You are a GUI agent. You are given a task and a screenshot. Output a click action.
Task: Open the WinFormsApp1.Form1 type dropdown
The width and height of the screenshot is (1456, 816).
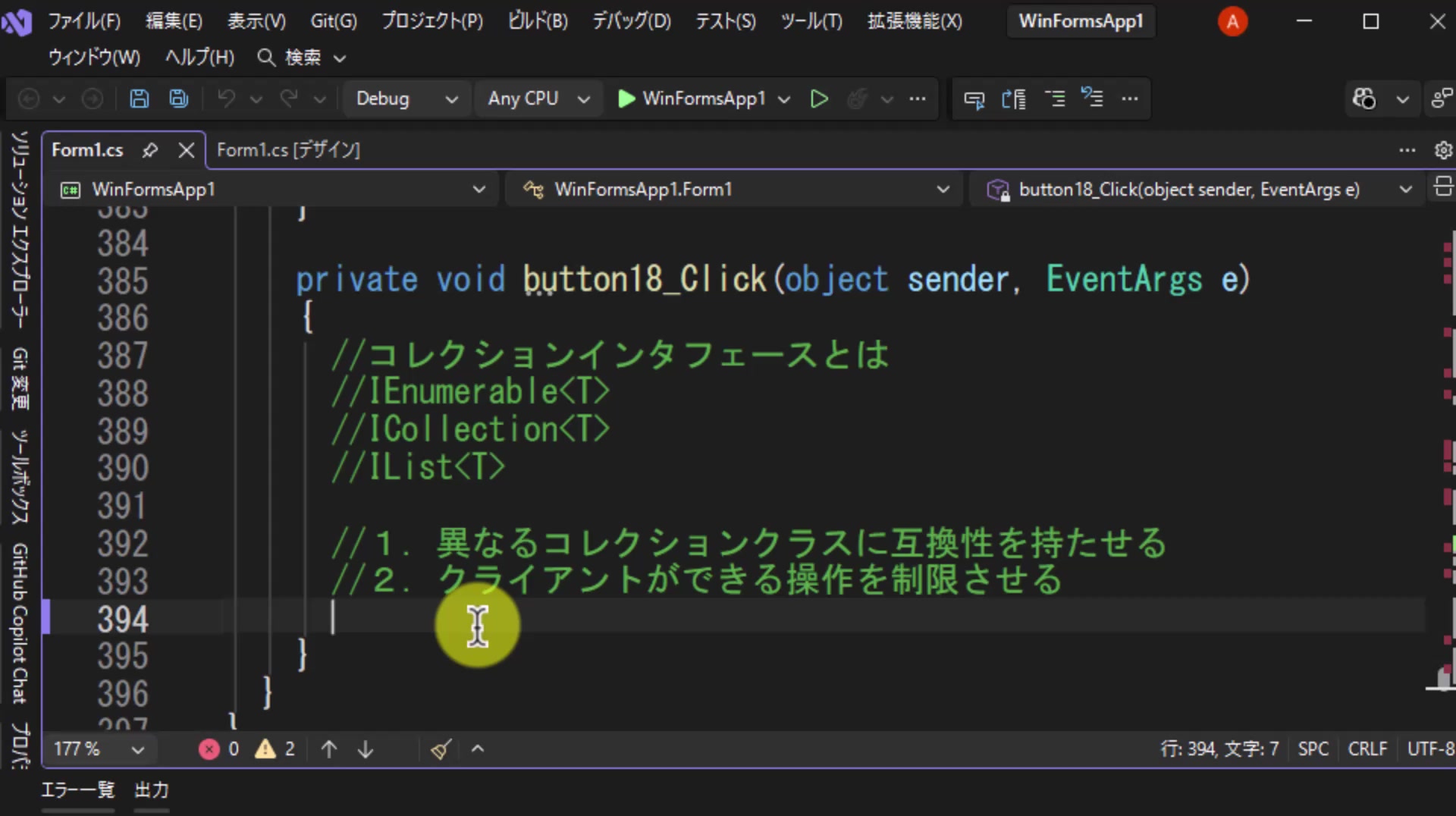coord(733,190)
